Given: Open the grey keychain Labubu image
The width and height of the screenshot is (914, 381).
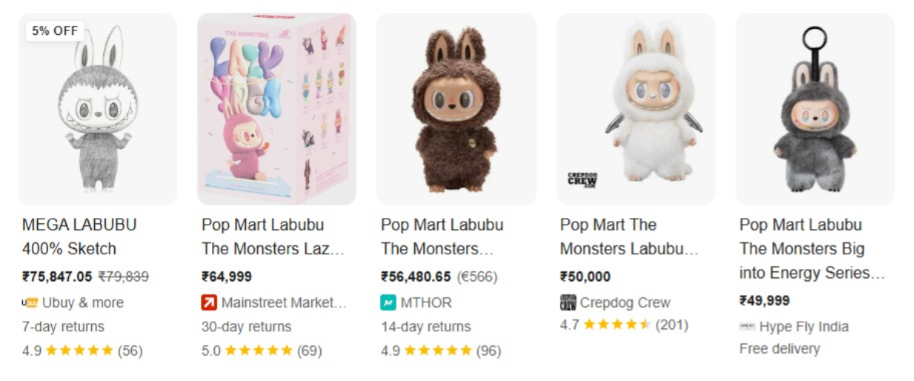Looking at the screenshot, I should (815, 109).
